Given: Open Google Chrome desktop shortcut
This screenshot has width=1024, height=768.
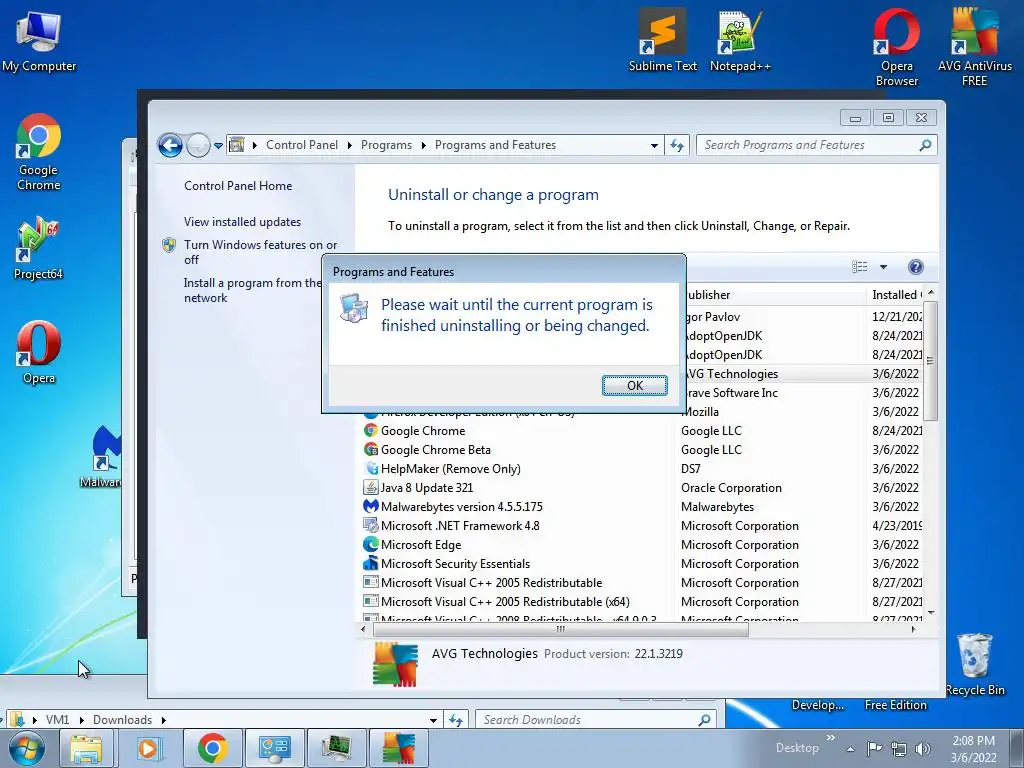Looking at the screenshot, I should tap(39, 152).
